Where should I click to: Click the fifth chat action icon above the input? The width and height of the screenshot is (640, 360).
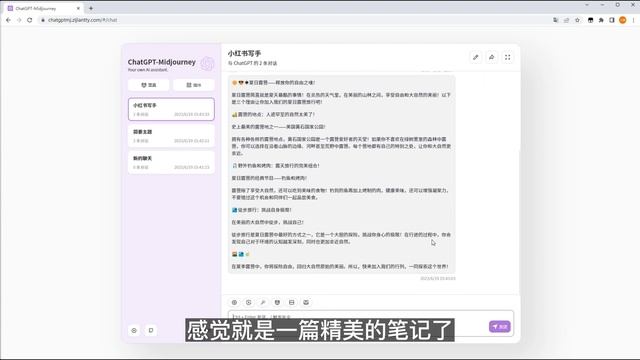(291, 302)
